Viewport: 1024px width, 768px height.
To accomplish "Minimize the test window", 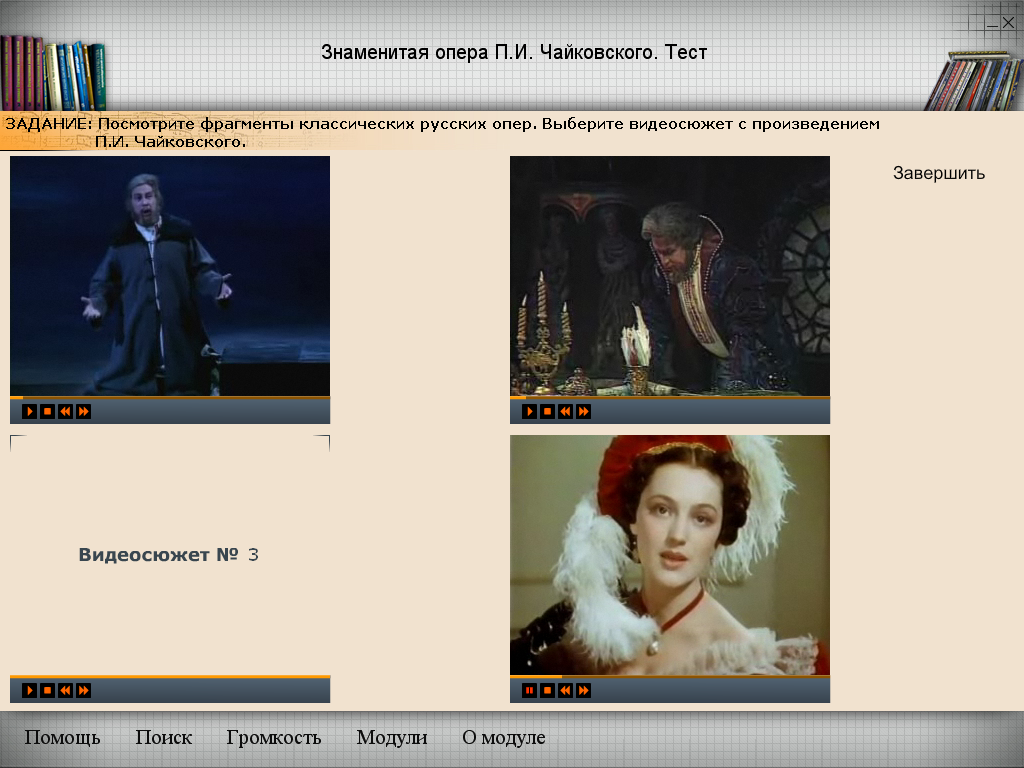I will coord(993,24).
